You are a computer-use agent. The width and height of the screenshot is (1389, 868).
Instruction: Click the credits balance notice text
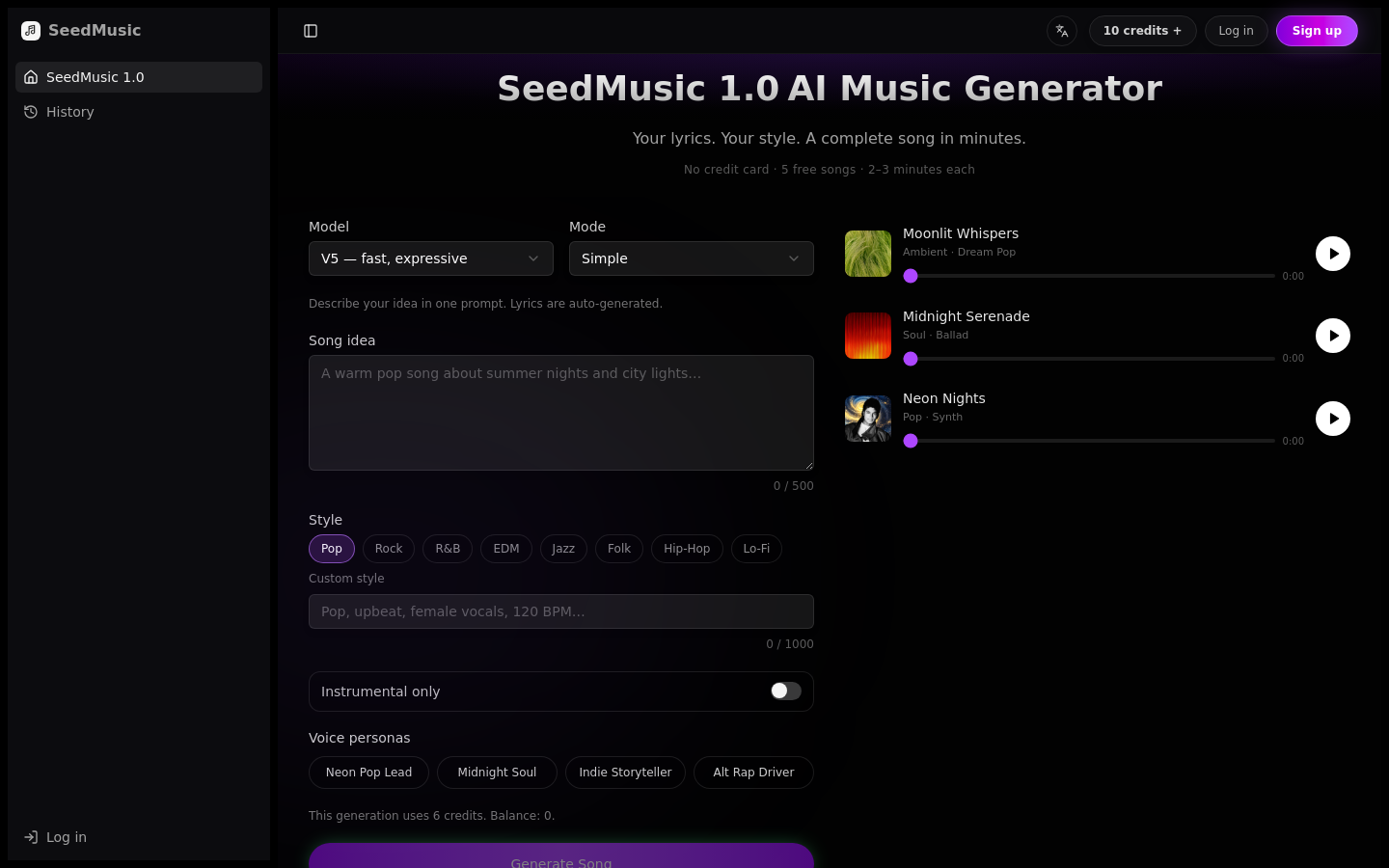click(x=432, y=816)
